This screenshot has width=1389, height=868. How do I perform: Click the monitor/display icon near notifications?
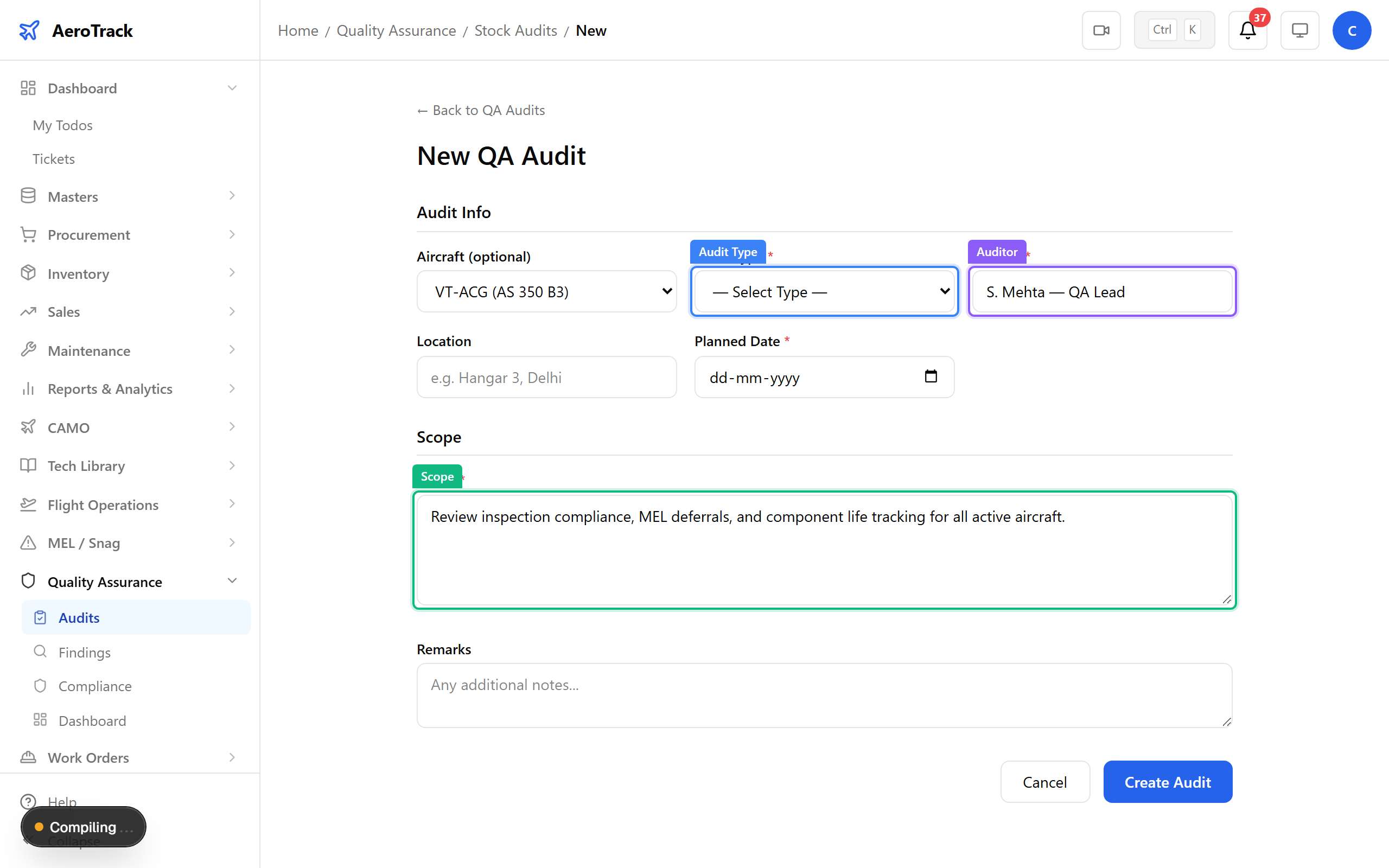tap(1299, 30)
